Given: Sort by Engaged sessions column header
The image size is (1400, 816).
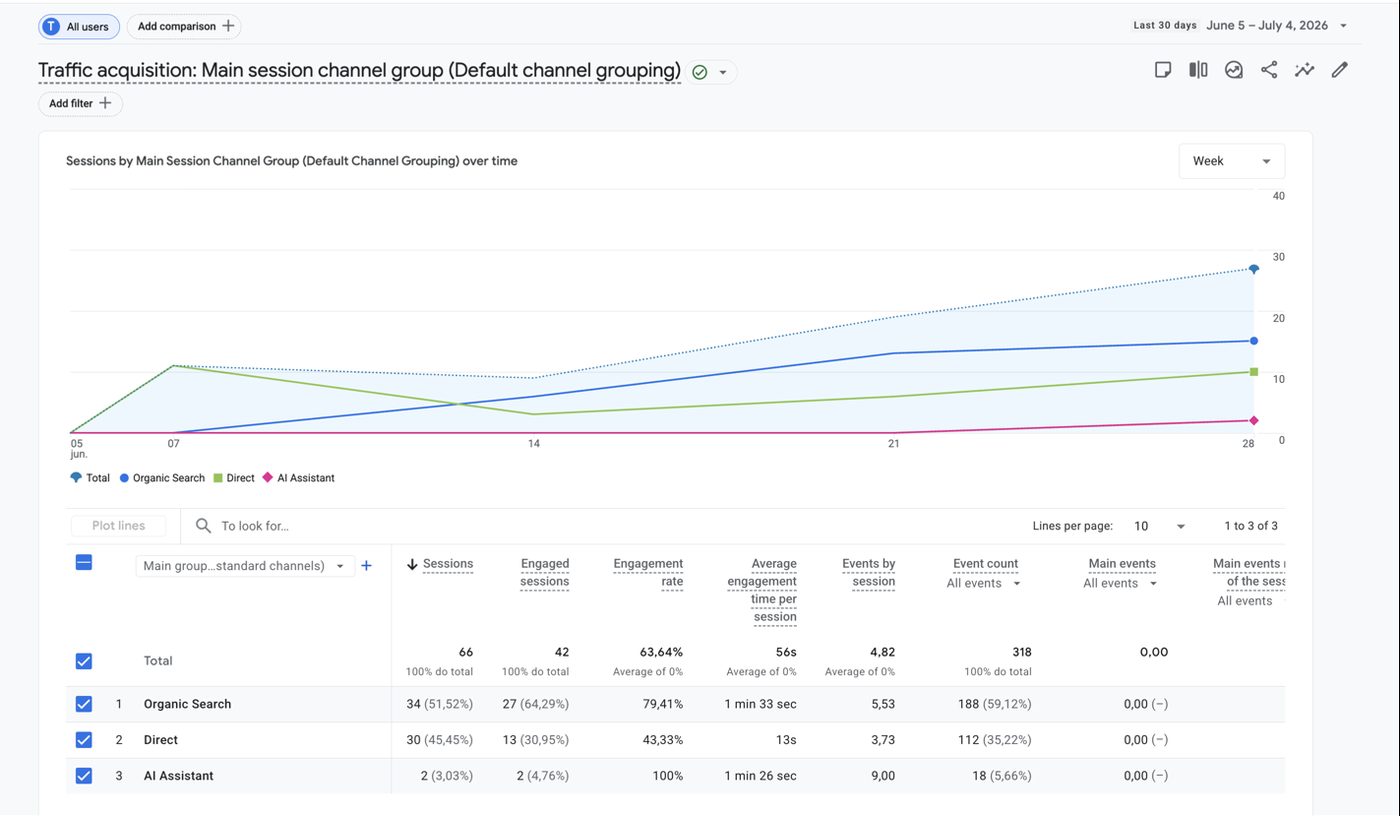Looking at the screenshot, I should point(544,573).
